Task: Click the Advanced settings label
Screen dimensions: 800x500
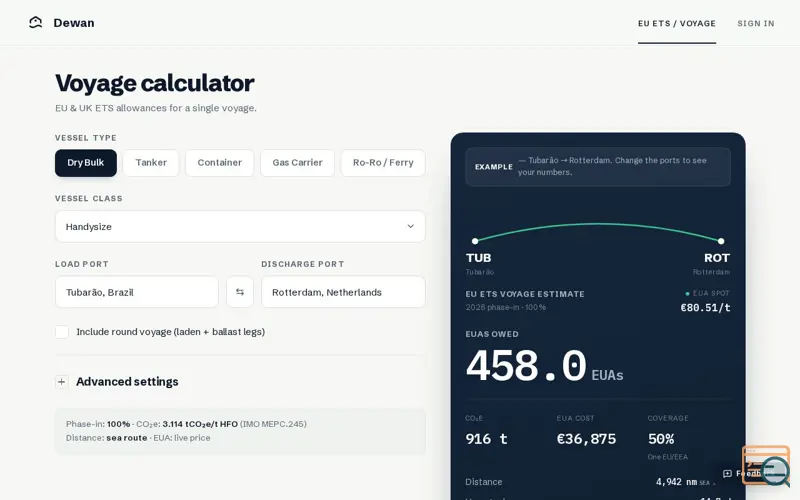Action: 127,382
